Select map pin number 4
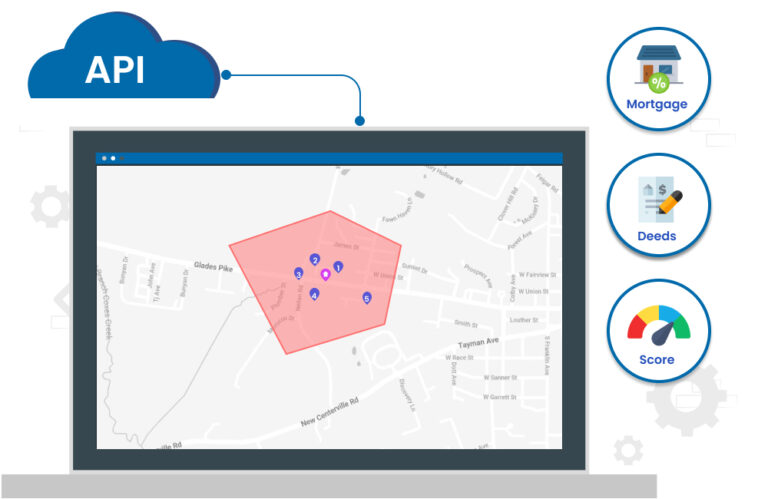768x499 pixels. tap(314, 295)
